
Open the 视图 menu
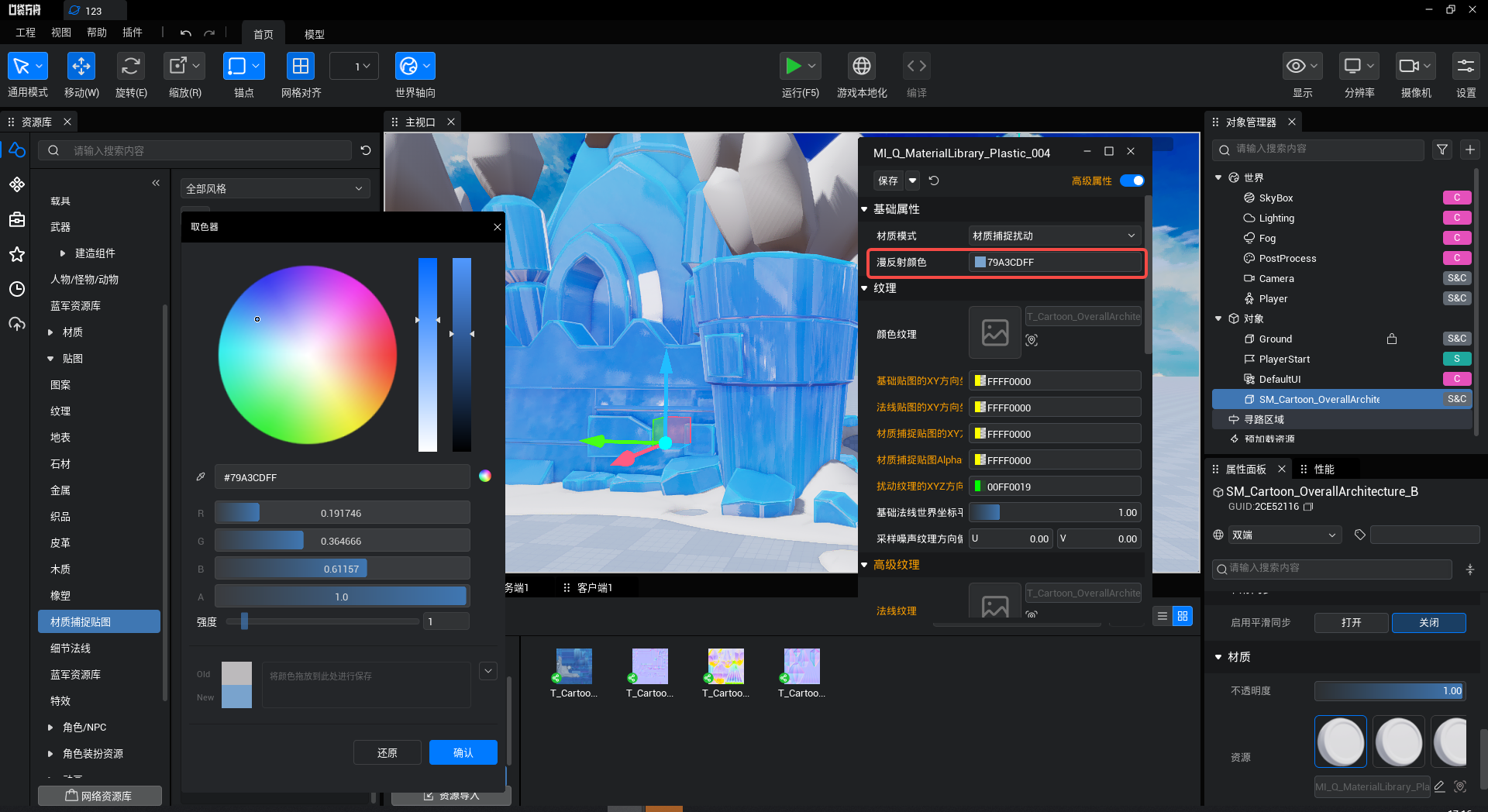pyautogui.click(x=61, y=33)
